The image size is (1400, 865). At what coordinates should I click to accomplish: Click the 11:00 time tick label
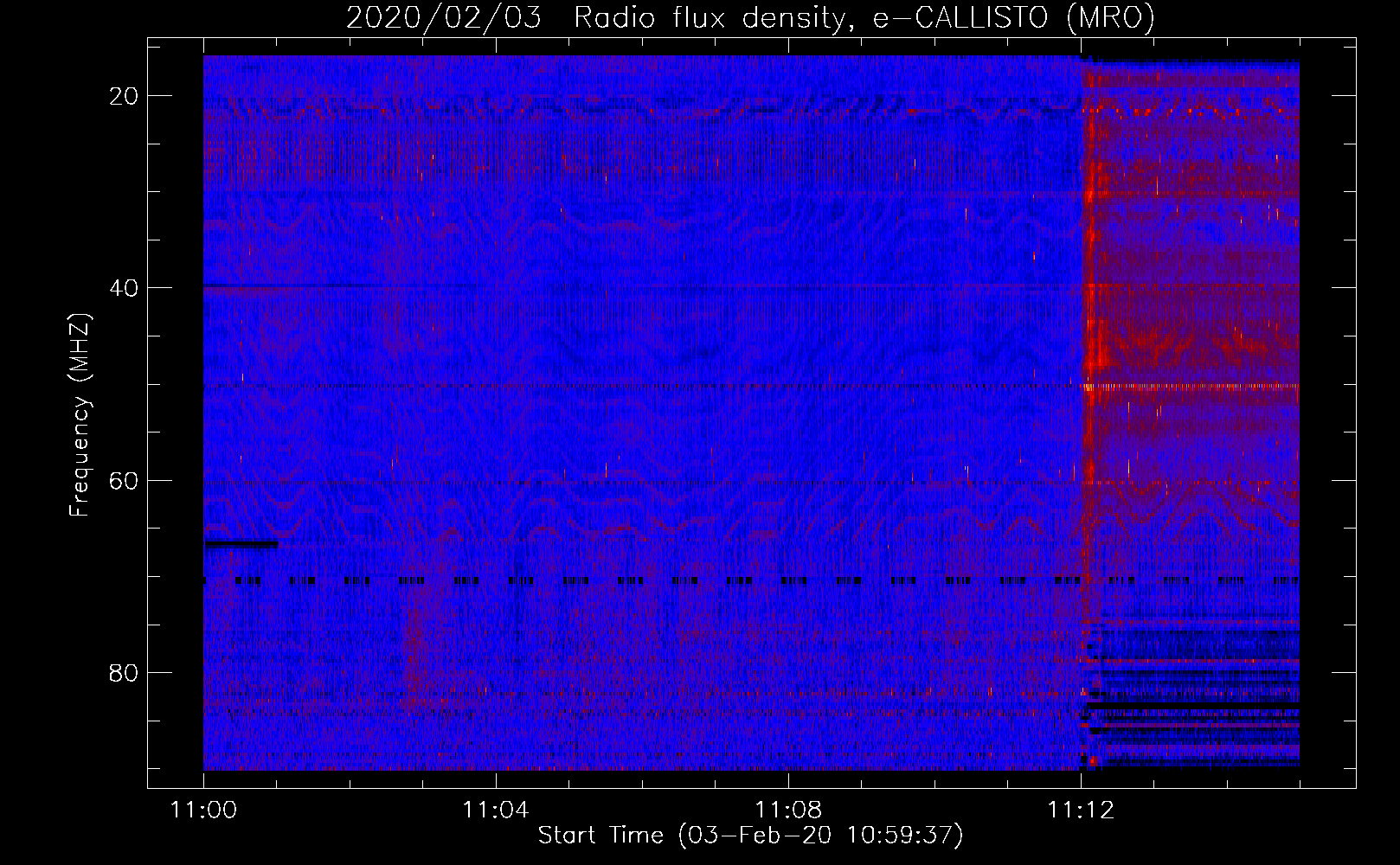[x=203, y=811]
